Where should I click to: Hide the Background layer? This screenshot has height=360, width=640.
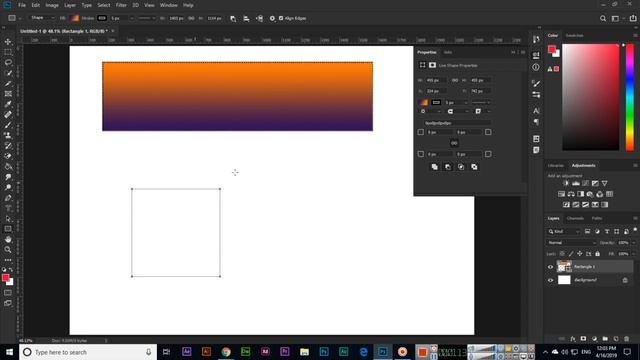tap(550, 280)
